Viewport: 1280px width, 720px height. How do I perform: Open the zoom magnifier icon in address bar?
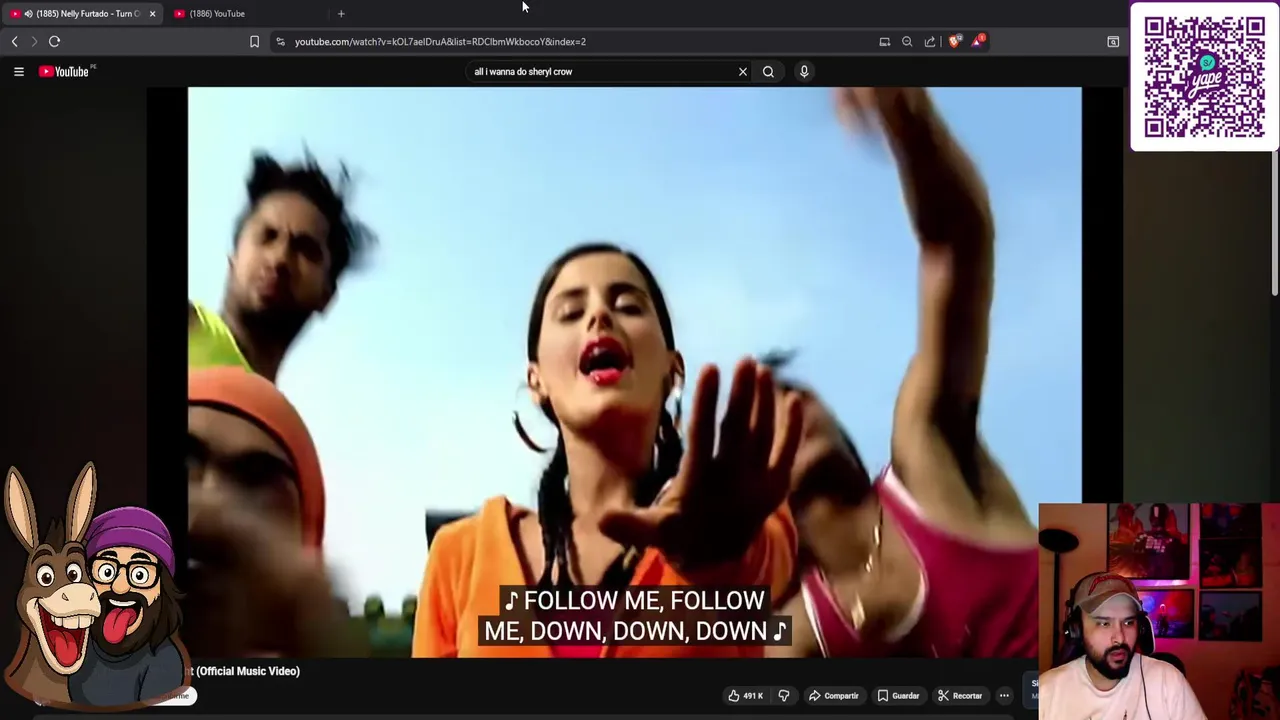907,41
